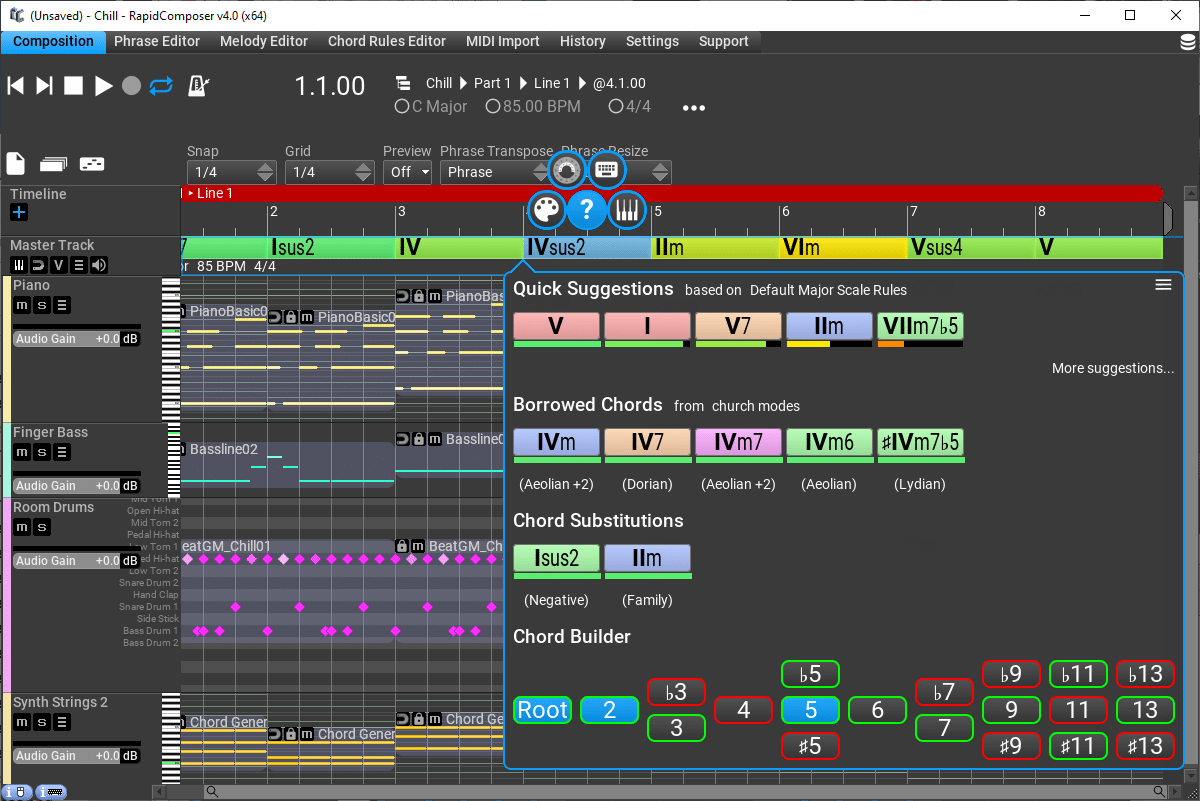Click the blue question mark help icon
The height and width of the screenshot is (801, 1200).
[586, 210]
